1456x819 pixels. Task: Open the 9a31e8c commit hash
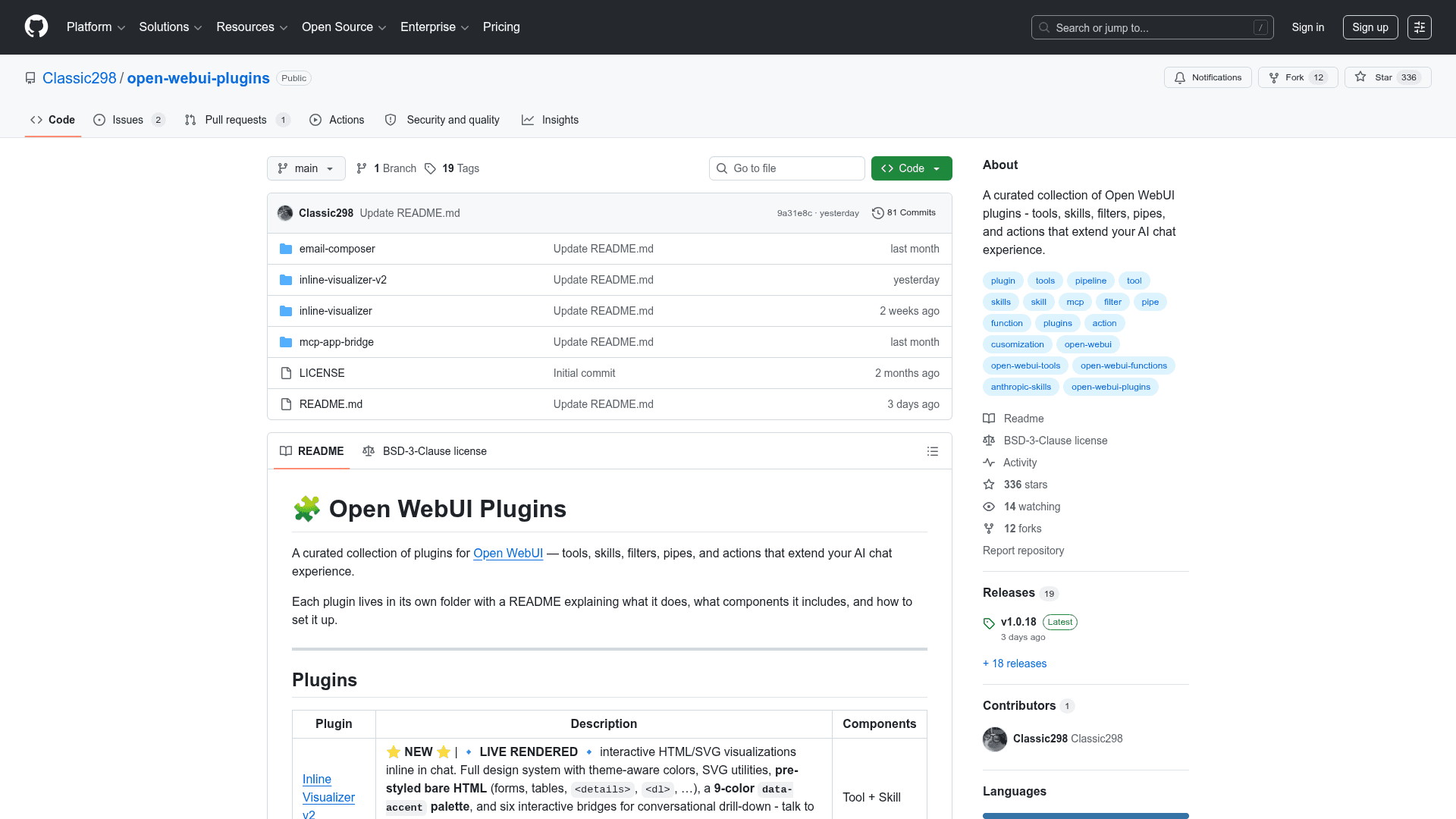point(794,213)
